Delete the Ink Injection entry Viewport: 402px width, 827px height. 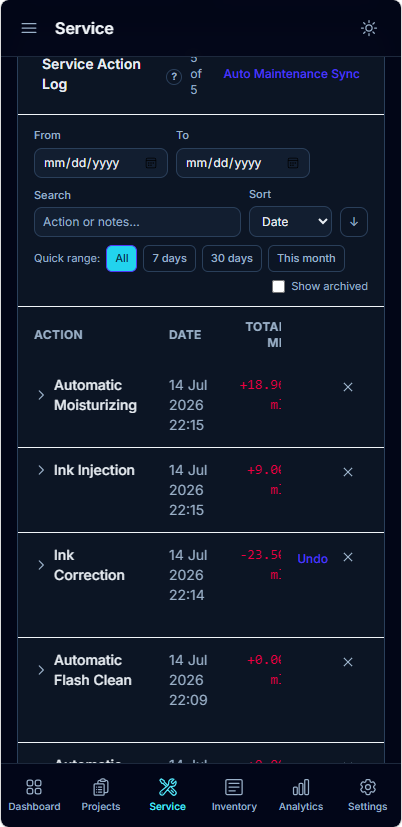point(348,472)
